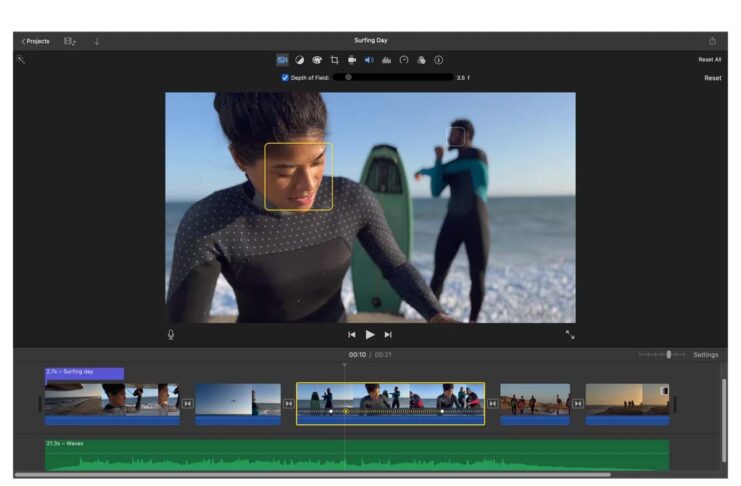
Task: Click the voiceover microphone icon
Action: tap(171, 335)
